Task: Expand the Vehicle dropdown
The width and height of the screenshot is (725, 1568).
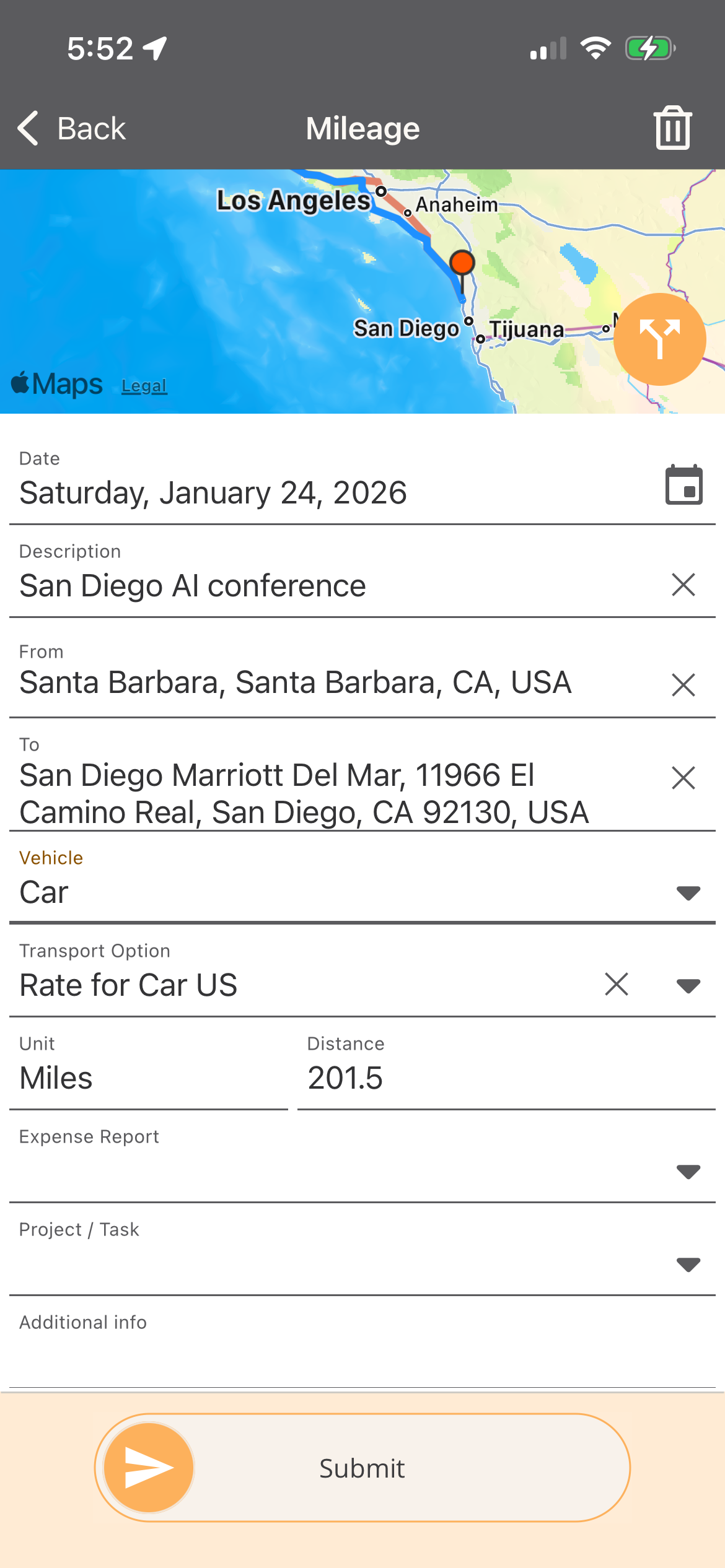Action: (688, 892)
